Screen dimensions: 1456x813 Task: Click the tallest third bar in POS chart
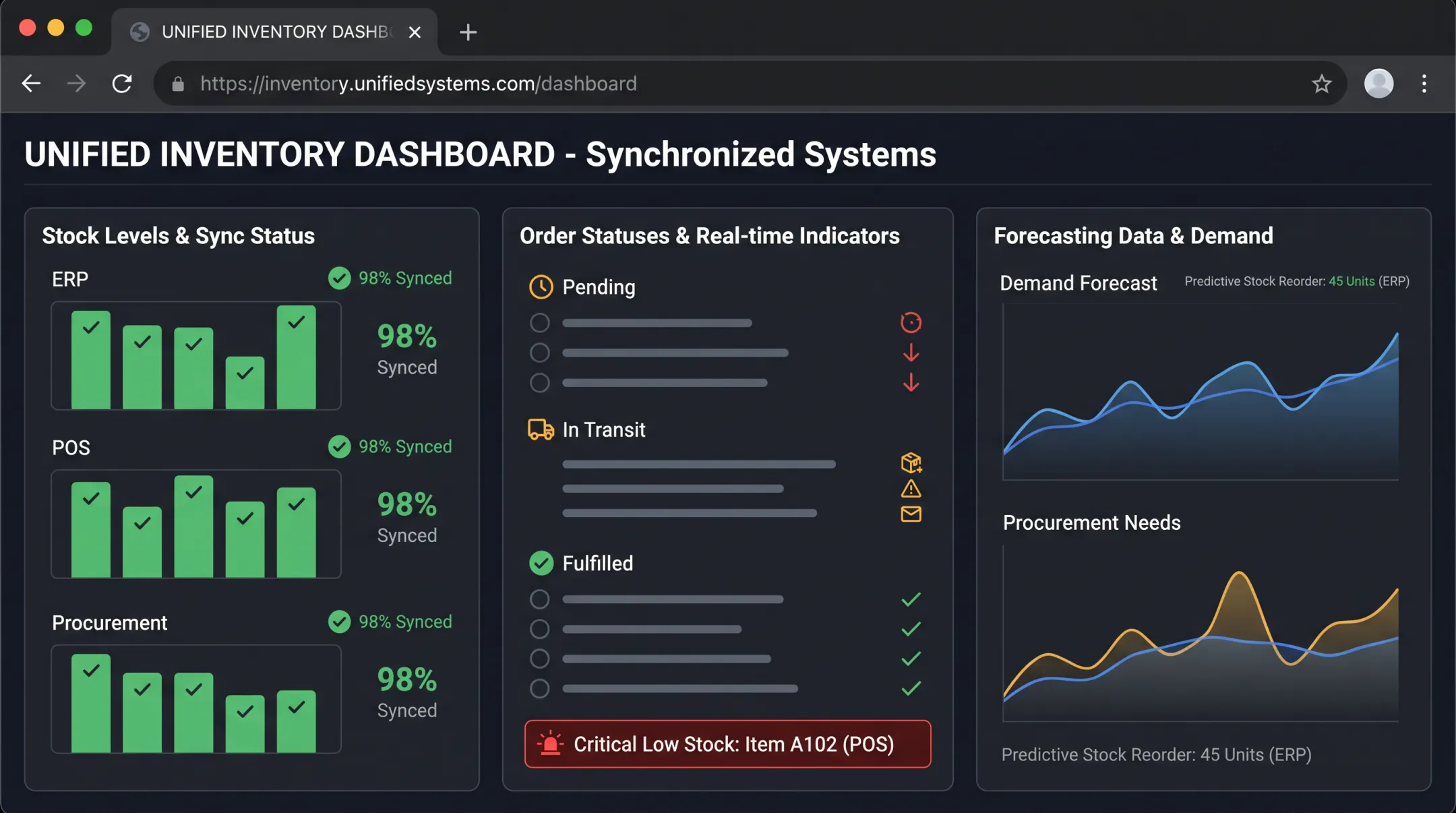tap(193, 526)
